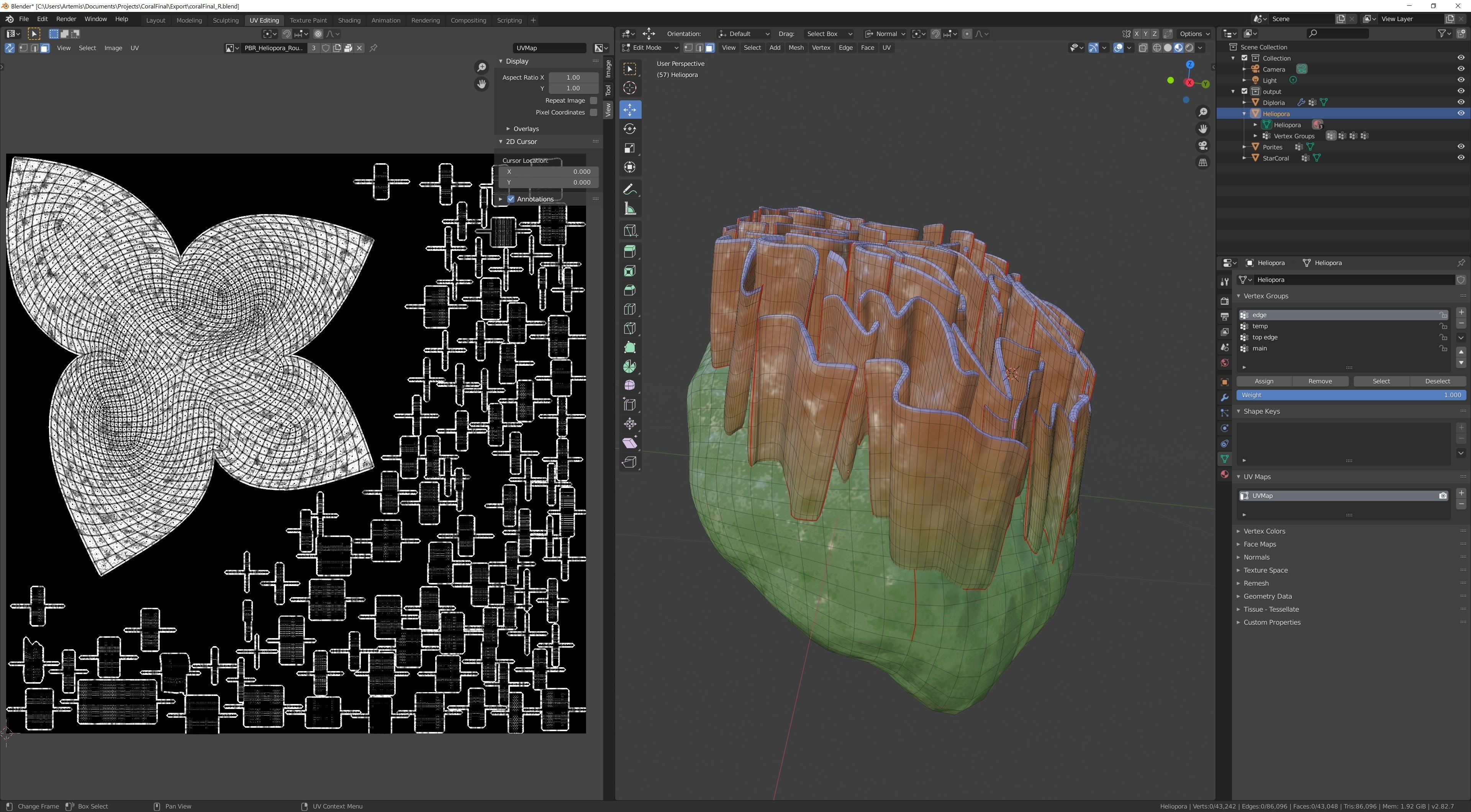
Task: Activate the Shear tool
Action: pos(630,443)
